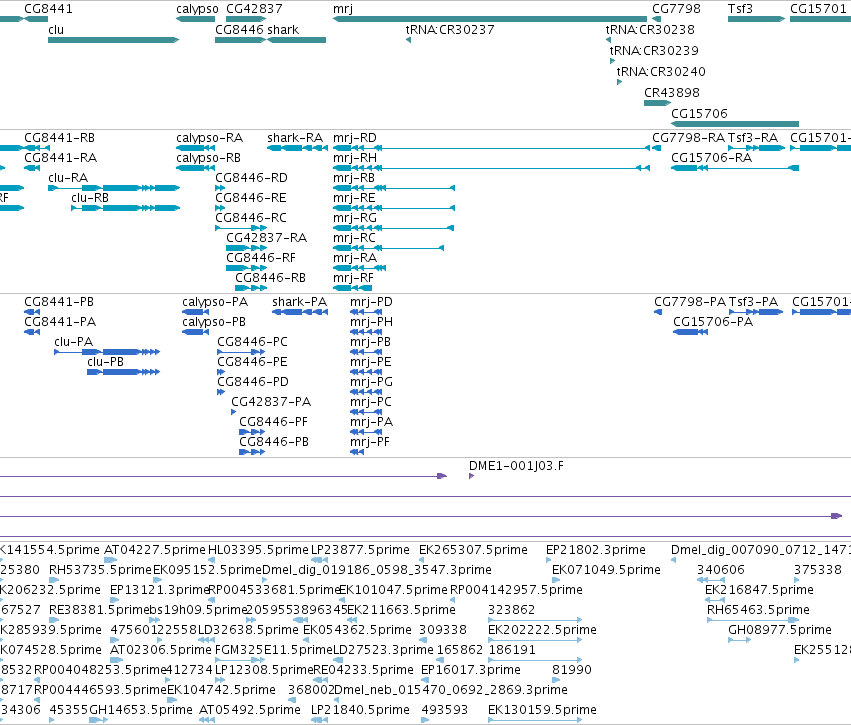Viewport: 851px width, 725px height.
Task: Click the mrj-PH protein label
Action: 371,322
